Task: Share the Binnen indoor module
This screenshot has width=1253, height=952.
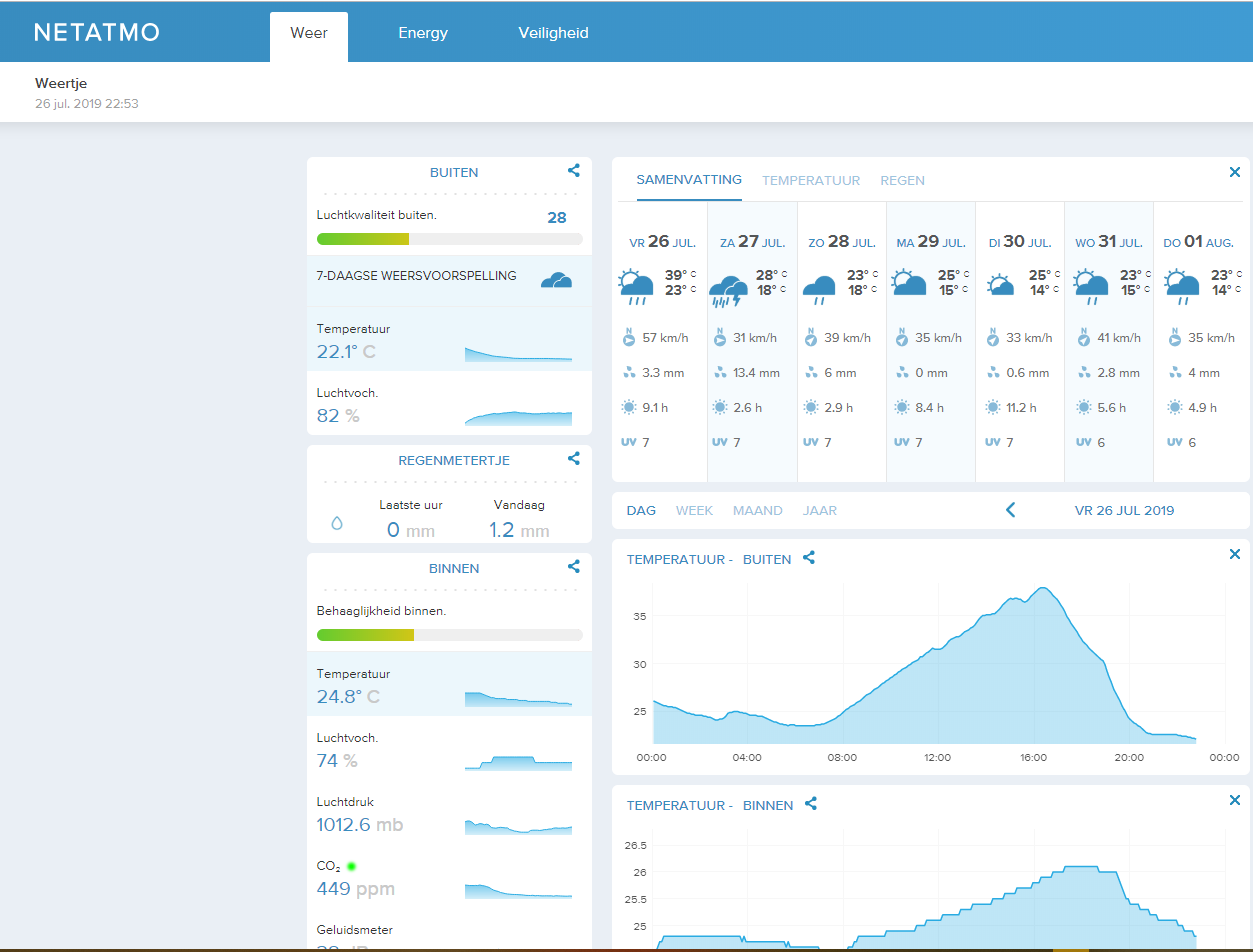Action: (574, 567)
